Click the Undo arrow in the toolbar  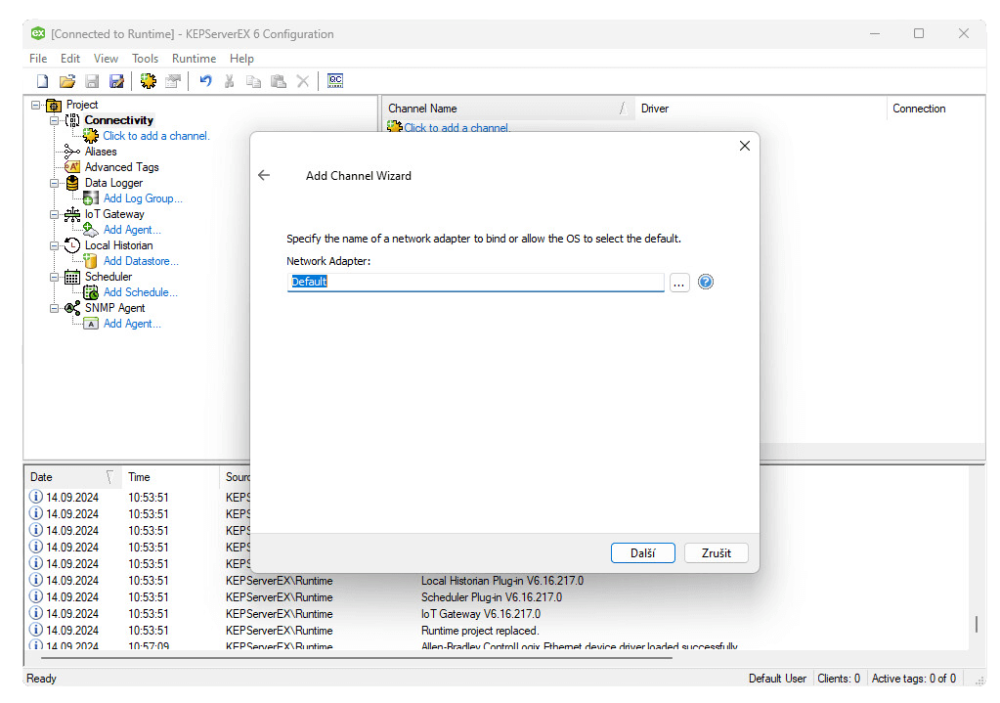(x=205, y=81)
